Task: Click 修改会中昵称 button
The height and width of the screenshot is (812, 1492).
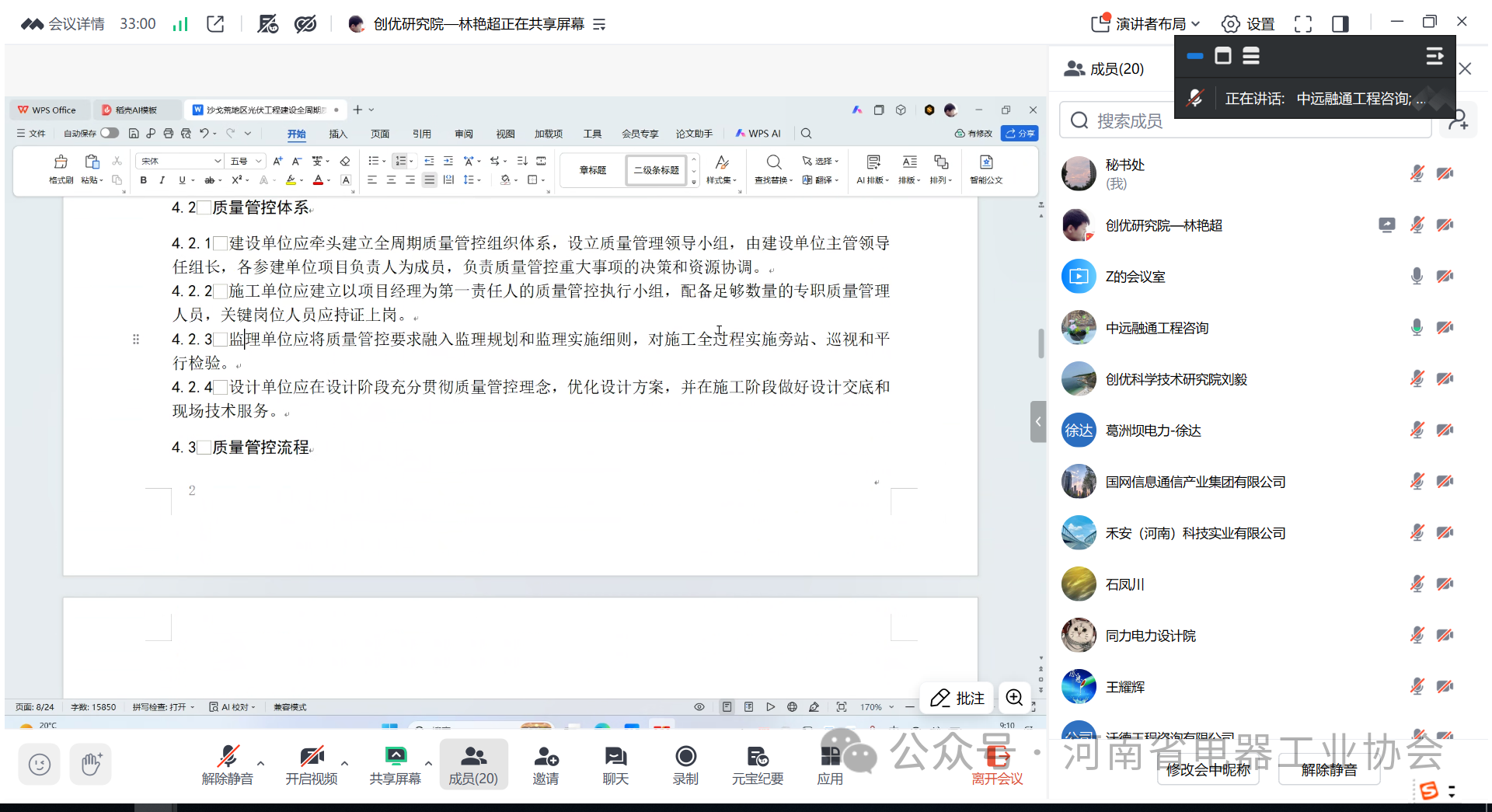Action: click(1208, 770)
